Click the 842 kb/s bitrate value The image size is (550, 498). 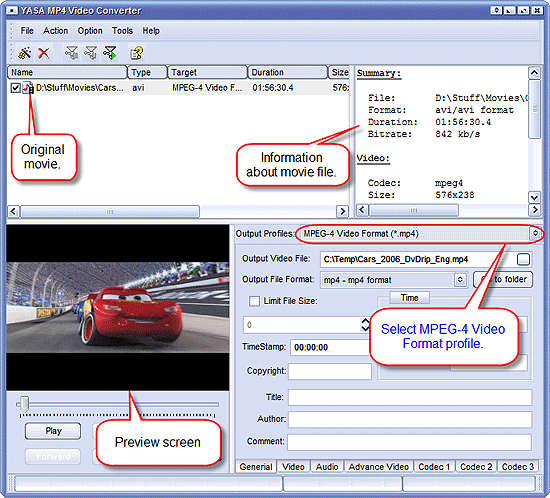[x=457, y=134]
